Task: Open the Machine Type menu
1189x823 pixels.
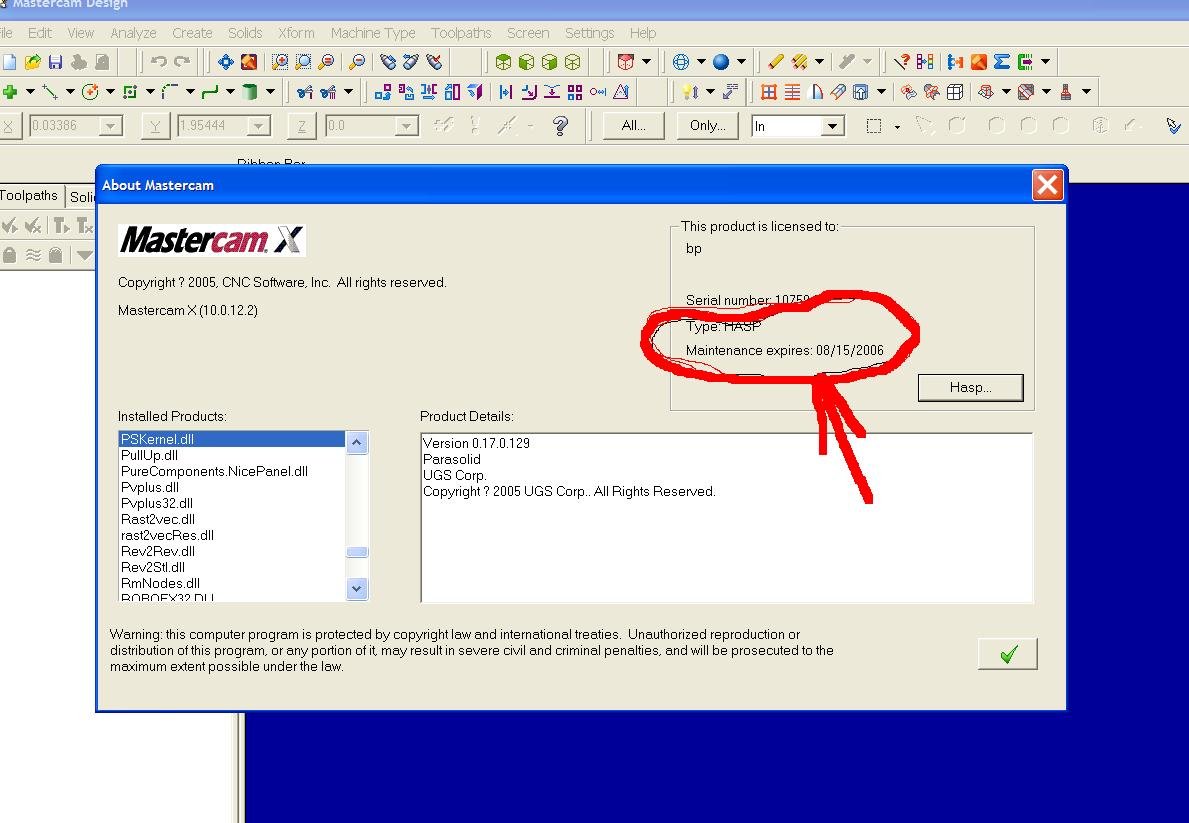Action: pyautogui.click(x=373, y=33)
